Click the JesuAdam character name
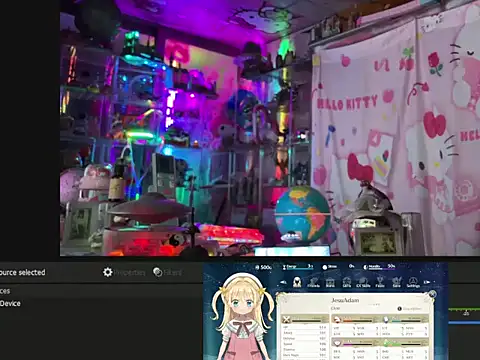The width and height of the screenshot is (480, 360). tap(345, 300)
